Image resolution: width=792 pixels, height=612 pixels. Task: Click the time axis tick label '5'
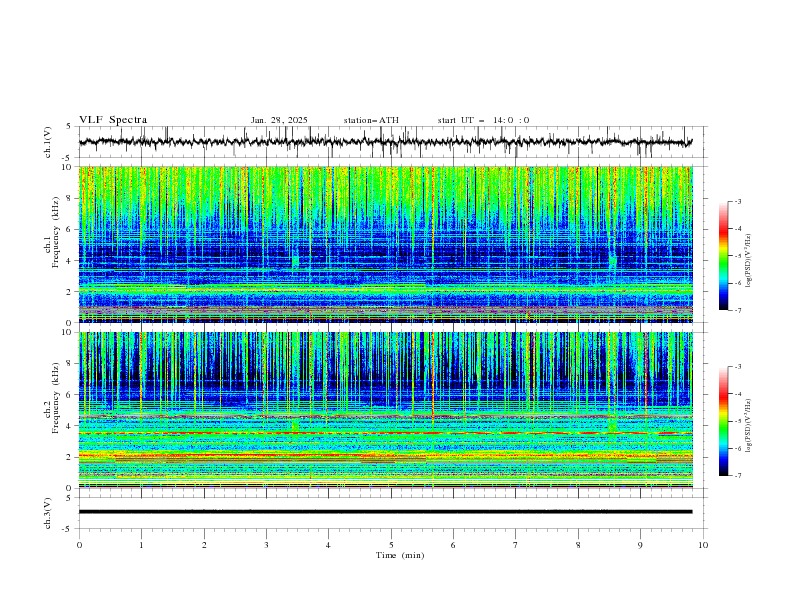[391, 545]
